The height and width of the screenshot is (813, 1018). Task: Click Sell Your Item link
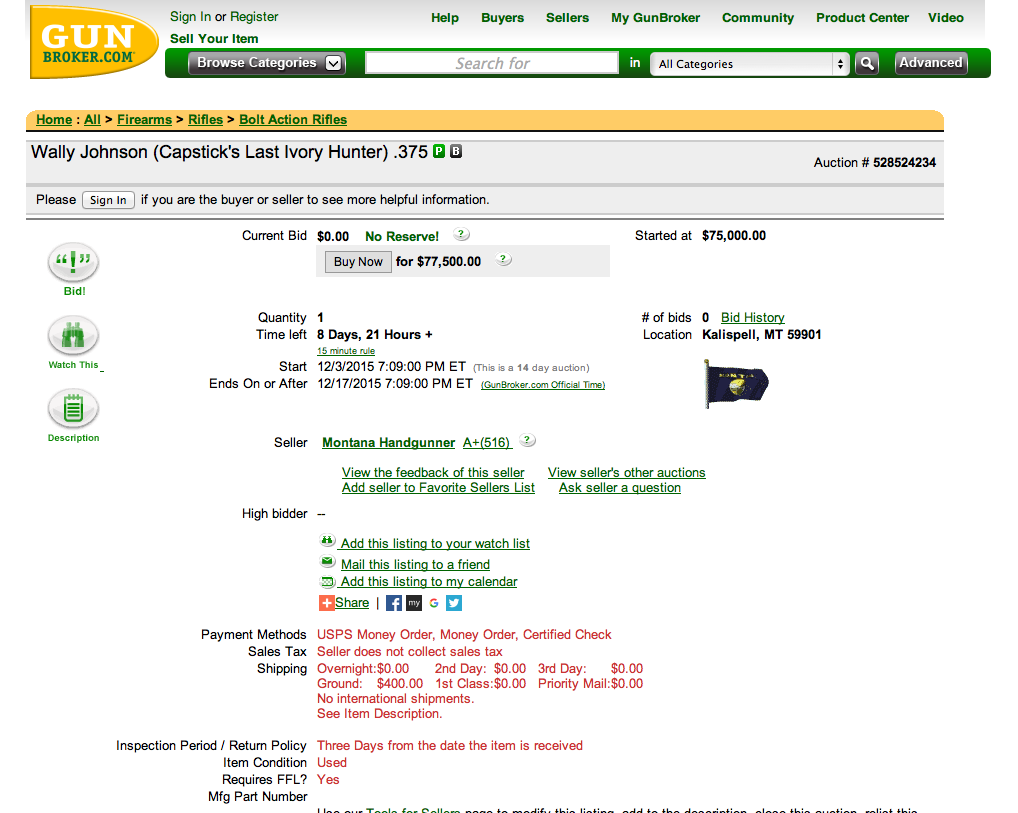[x=214, y=39]
